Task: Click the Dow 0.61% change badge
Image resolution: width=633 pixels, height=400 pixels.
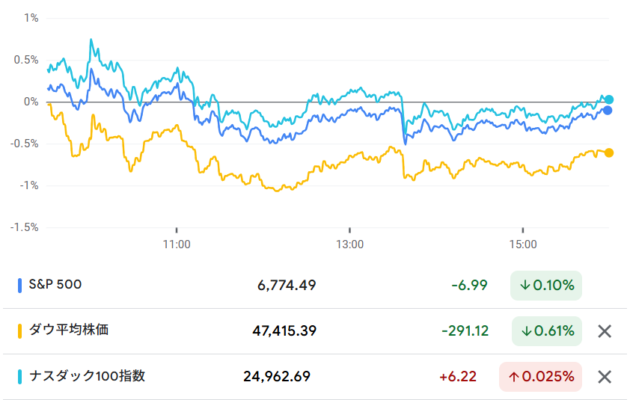Action: click(545, 331)
